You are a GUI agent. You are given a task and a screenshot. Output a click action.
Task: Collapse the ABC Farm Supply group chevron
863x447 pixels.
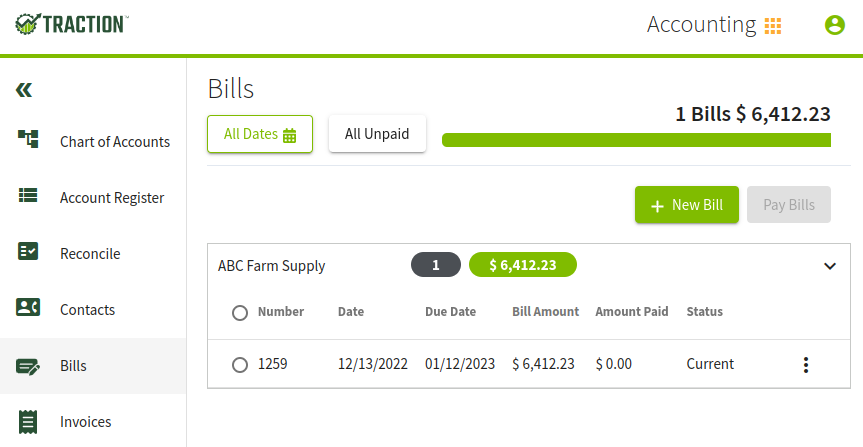pyautogui.click(x=830, y=266)
